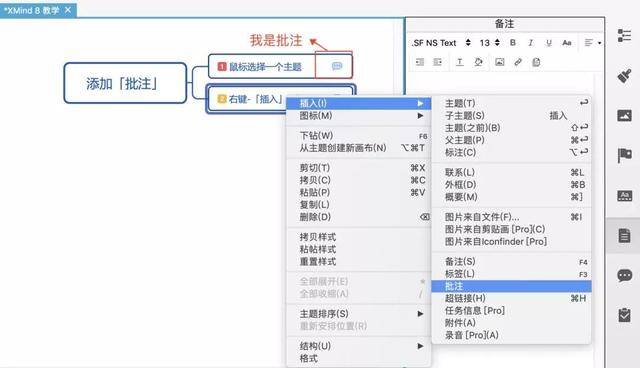Click the red priority 1 marker

coord(222,67)
